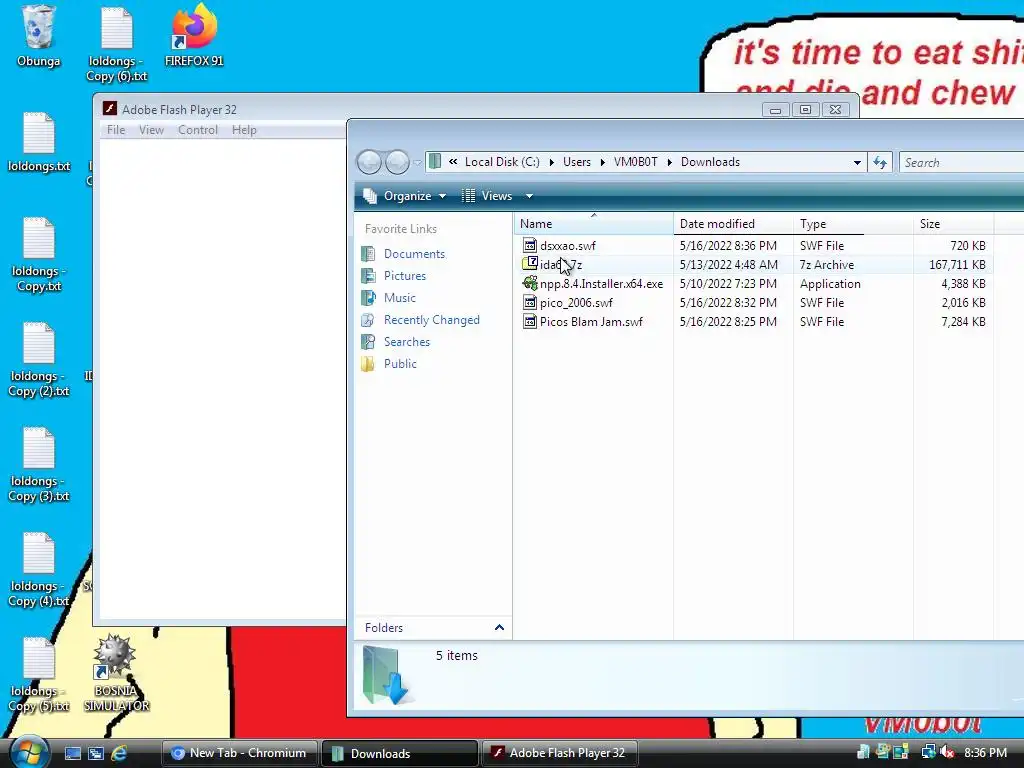Open the Public favorite link

(x=400, y=364)
